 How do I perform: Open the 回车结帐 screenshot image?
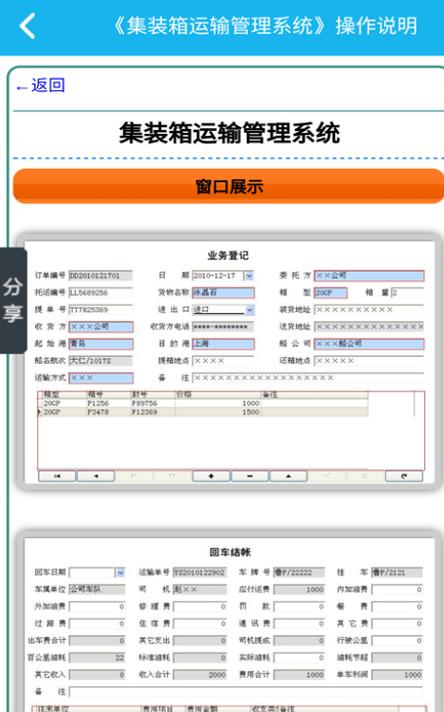point(228,621)
